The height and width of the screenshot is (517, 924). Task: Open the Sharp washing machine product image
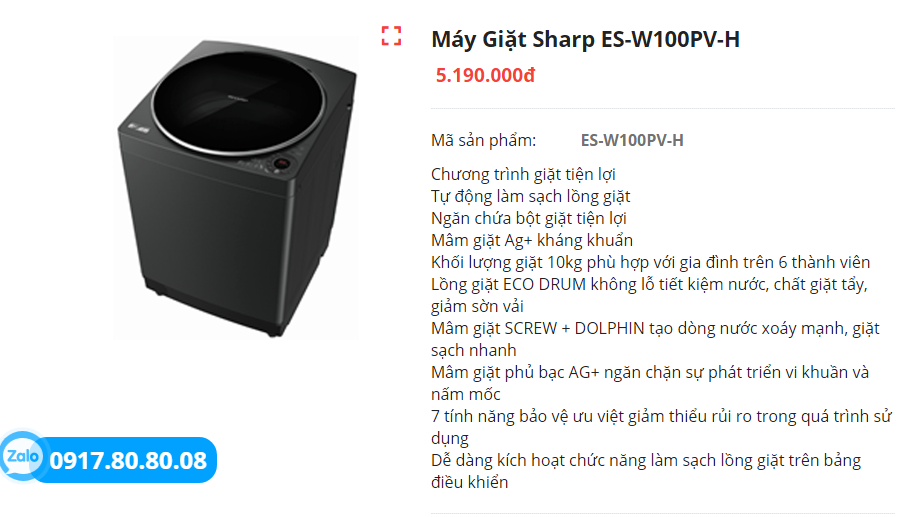(236, 187)
